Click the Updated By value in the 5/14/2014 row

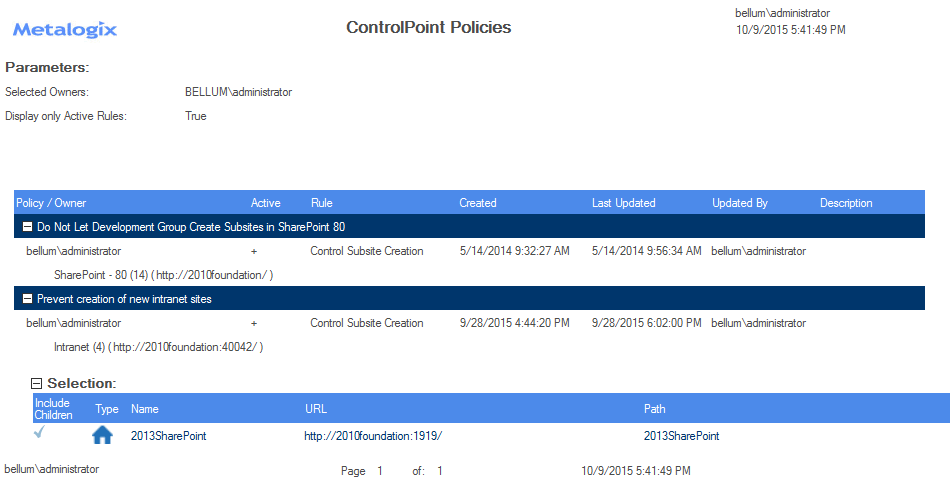pos(759,251)
